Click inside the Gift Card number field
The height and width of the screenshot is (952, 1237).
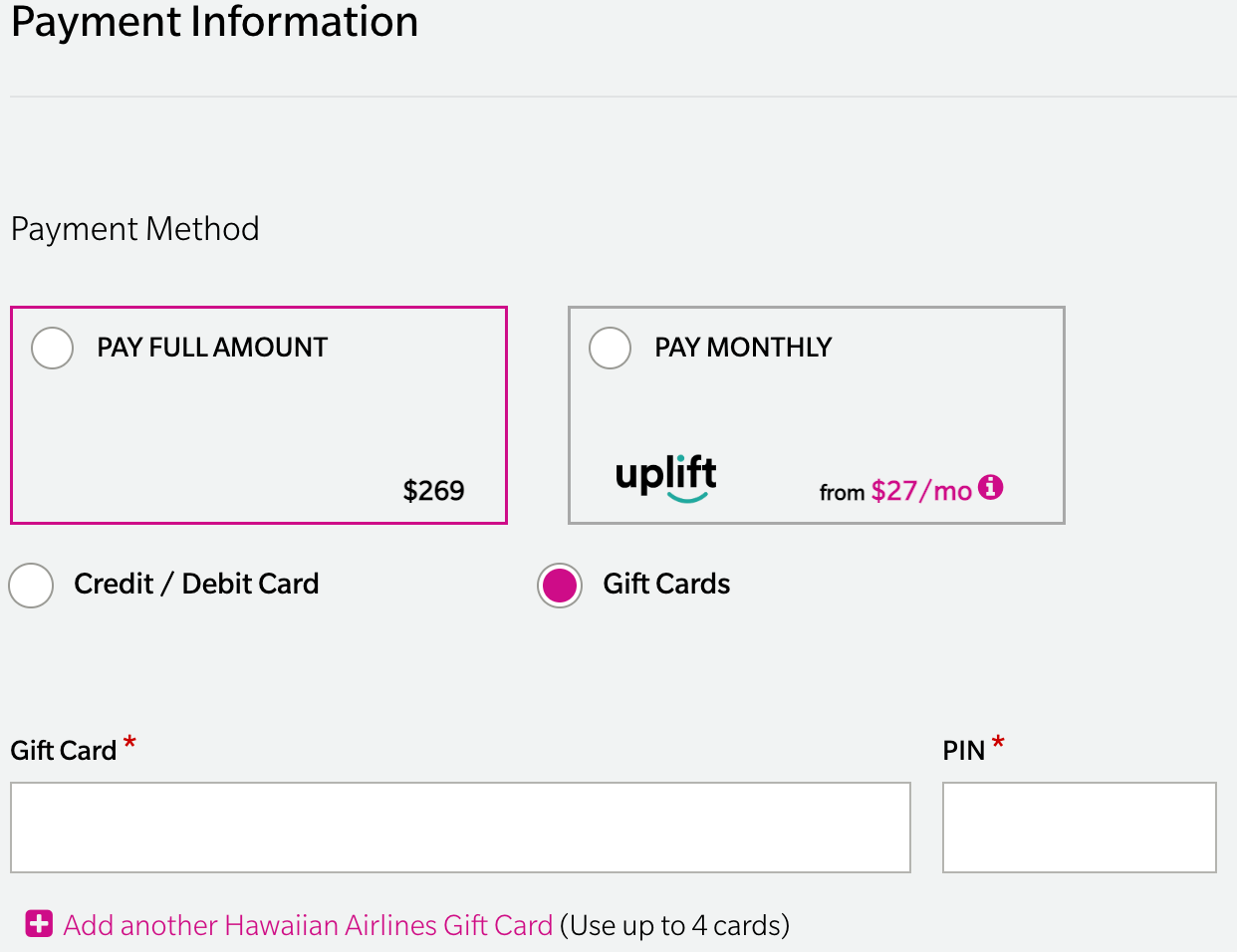pos(460,828)
